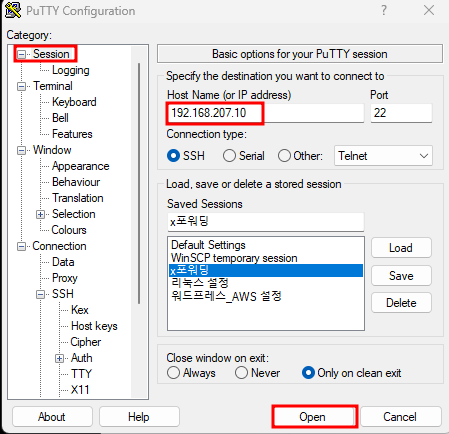Screen dimensions: 449x434
Task: Click the category tree vertical scrollbar
Action: pyautogui.click(x=139, y=183)
